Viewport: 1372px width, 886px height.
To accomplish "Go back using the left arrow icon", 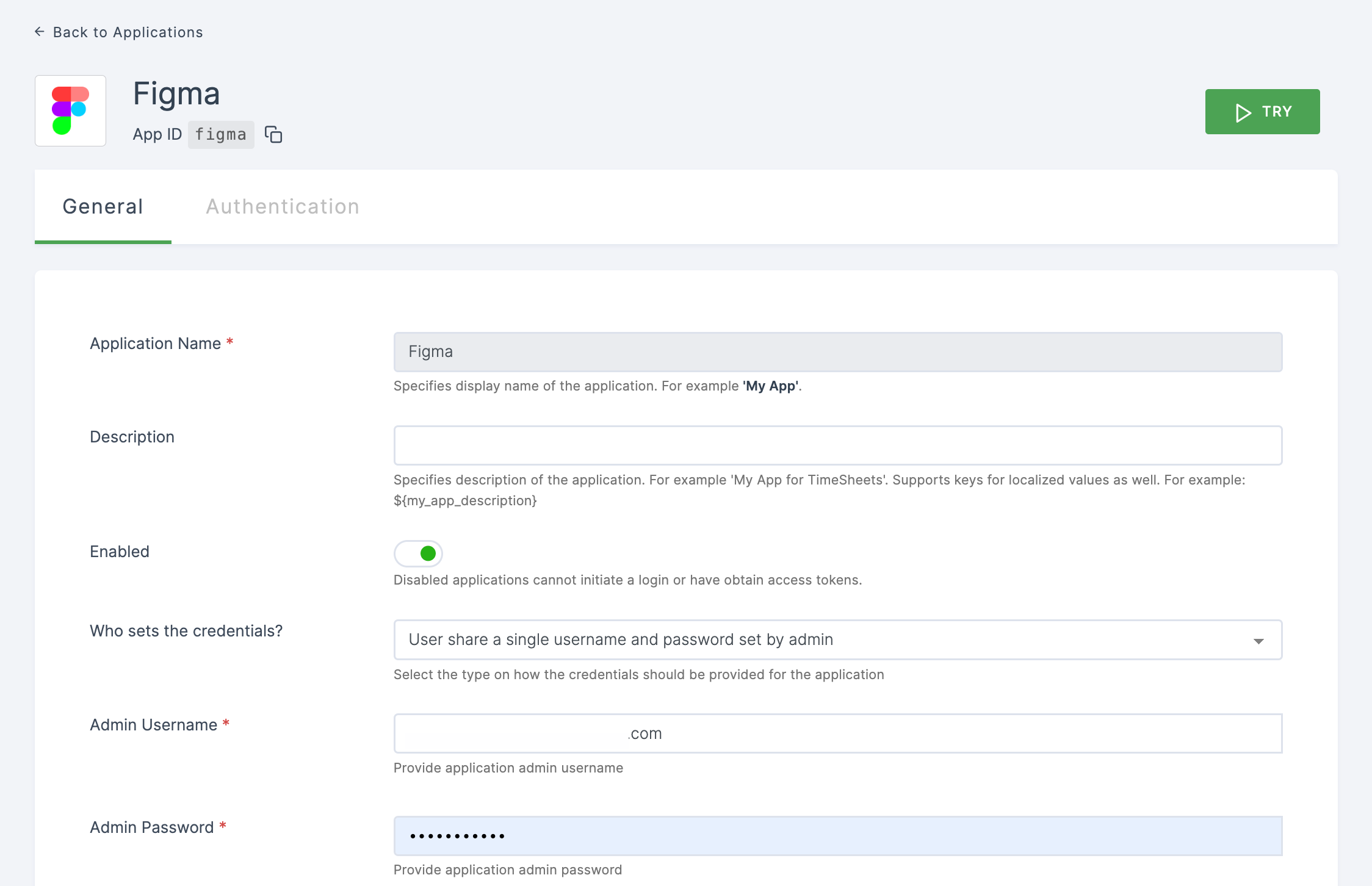I will (x=40, y=32).
